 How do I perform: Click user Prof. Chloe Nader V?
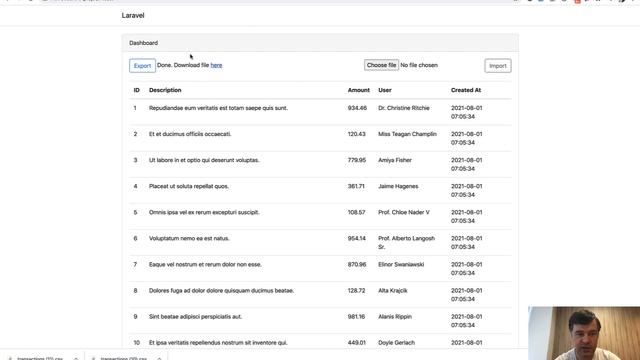(404, 213)
